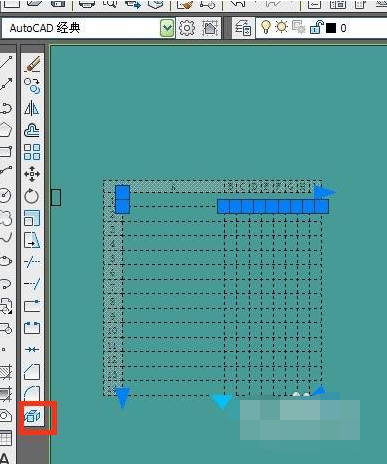Choose the Construction Line tool
The height and width of the screenshot is (464, 387).
(x=6, y=85)
